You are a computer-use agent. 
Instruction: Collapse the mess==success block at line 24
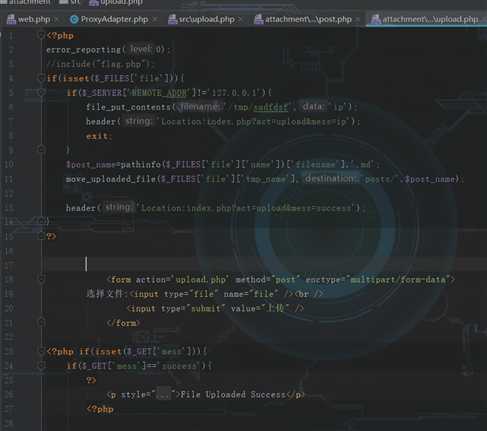pos(41,366)
